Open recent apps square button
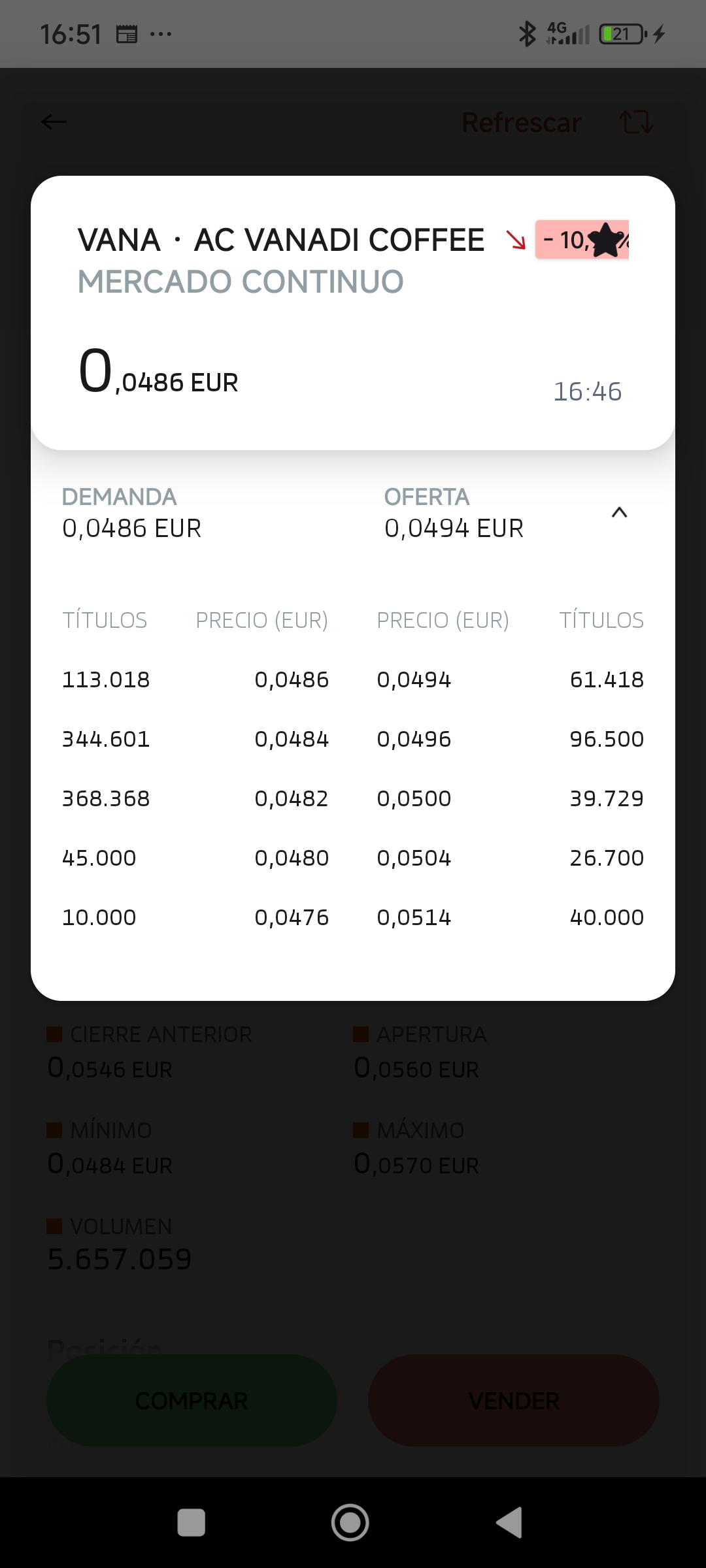This screenshot has width=706, height=1568. 191,1522
